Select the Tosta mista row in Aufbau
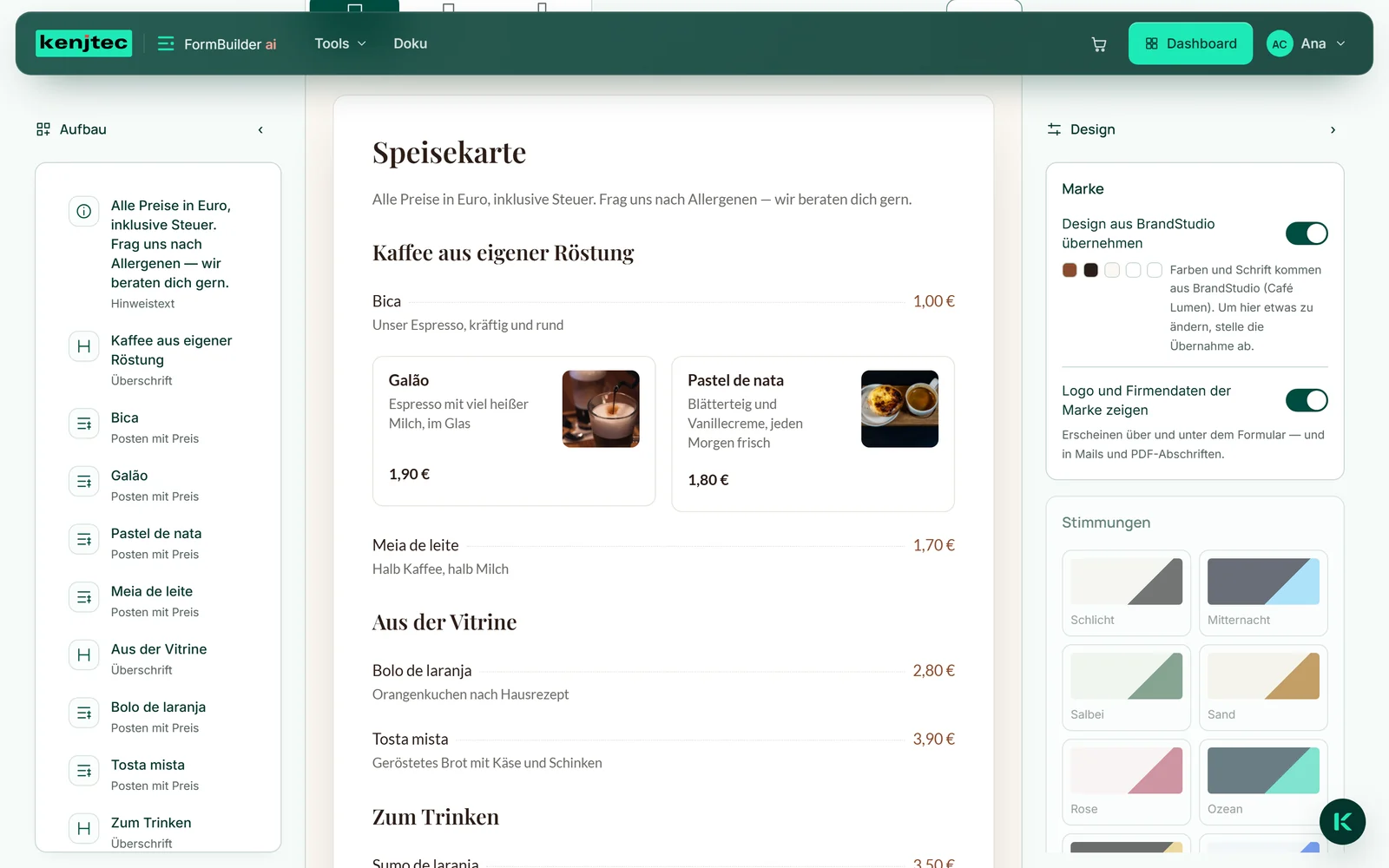This screenshot has height=868, width=1389. coord(158,774)
